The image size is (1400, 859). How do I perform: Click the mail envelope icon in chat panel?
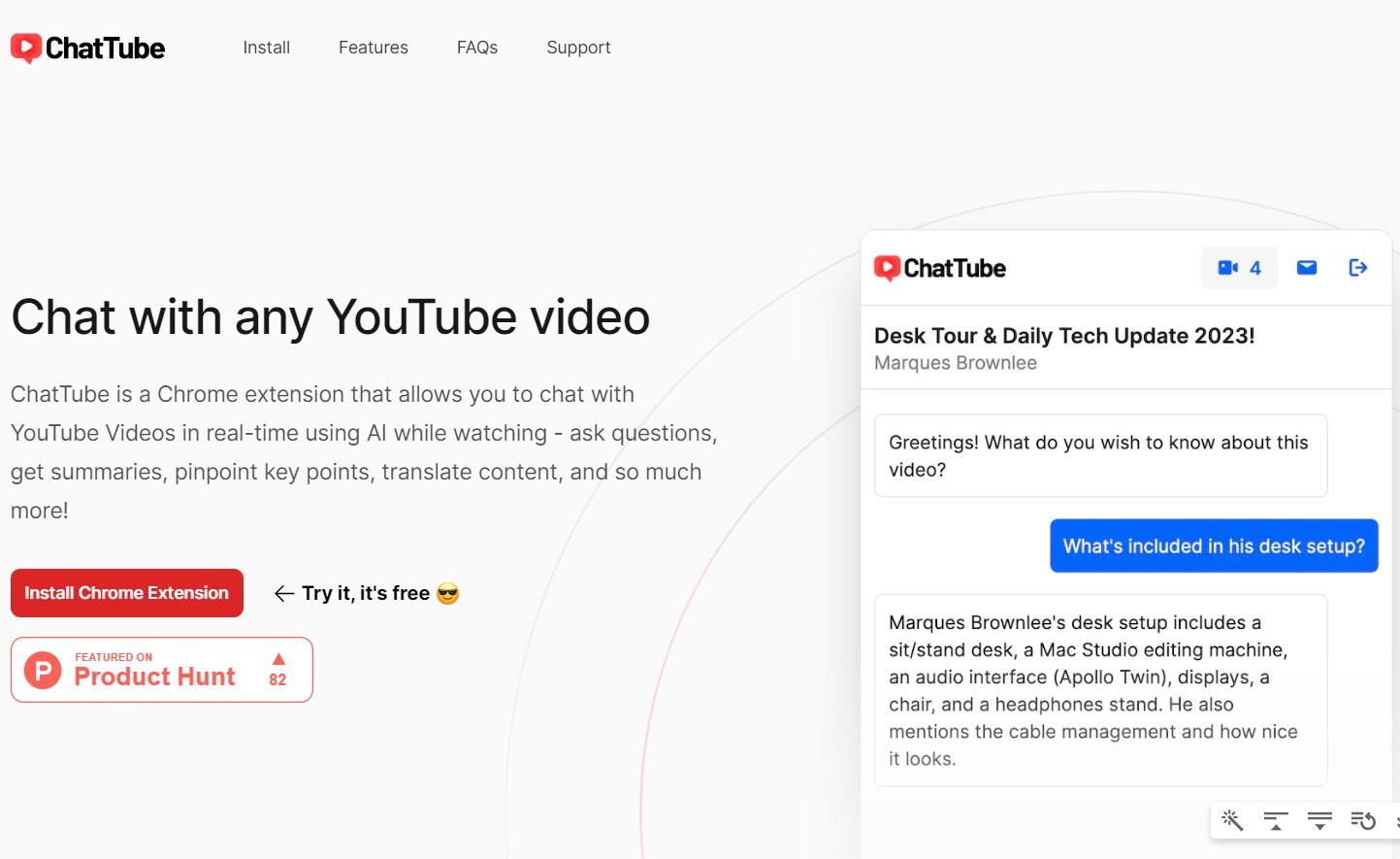1307,268
